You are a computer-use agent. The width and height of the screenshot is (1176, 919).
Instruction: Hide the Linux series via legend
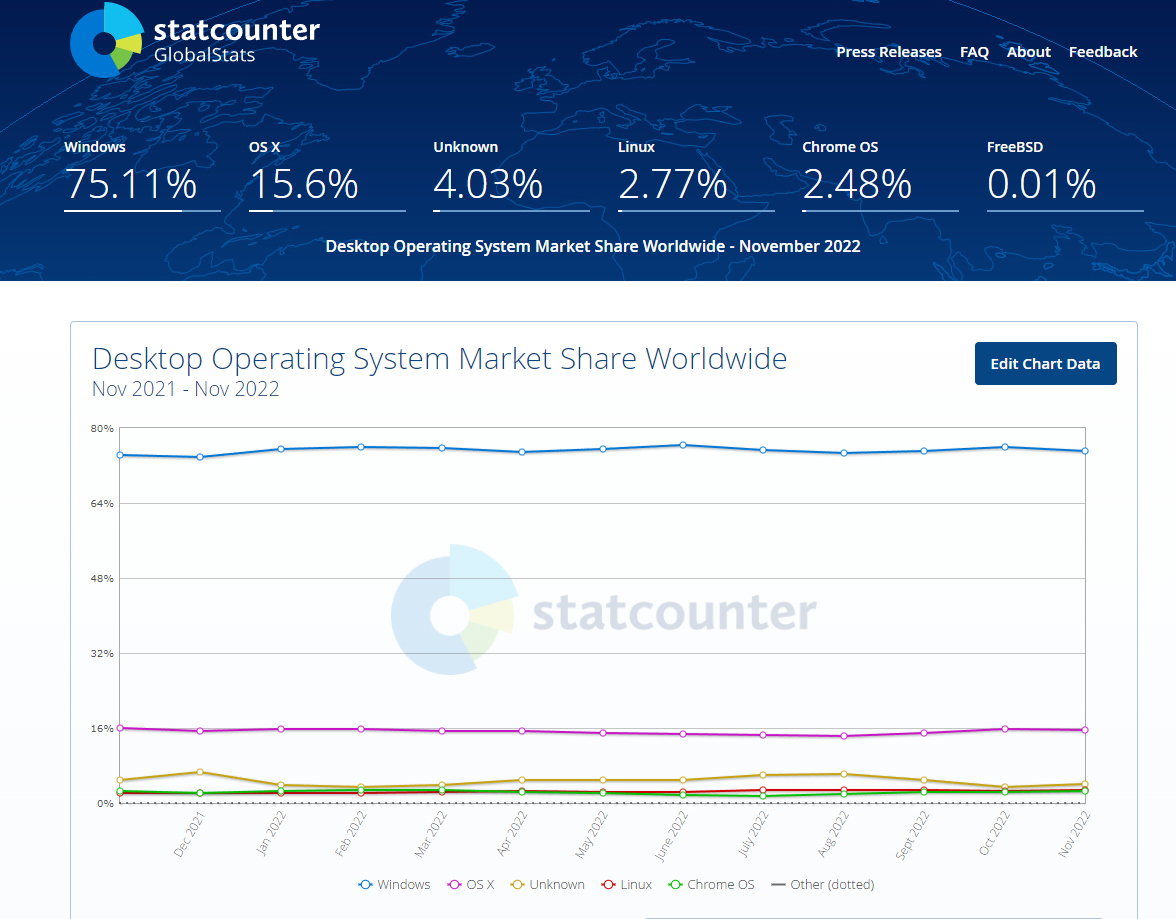point(627,885)
